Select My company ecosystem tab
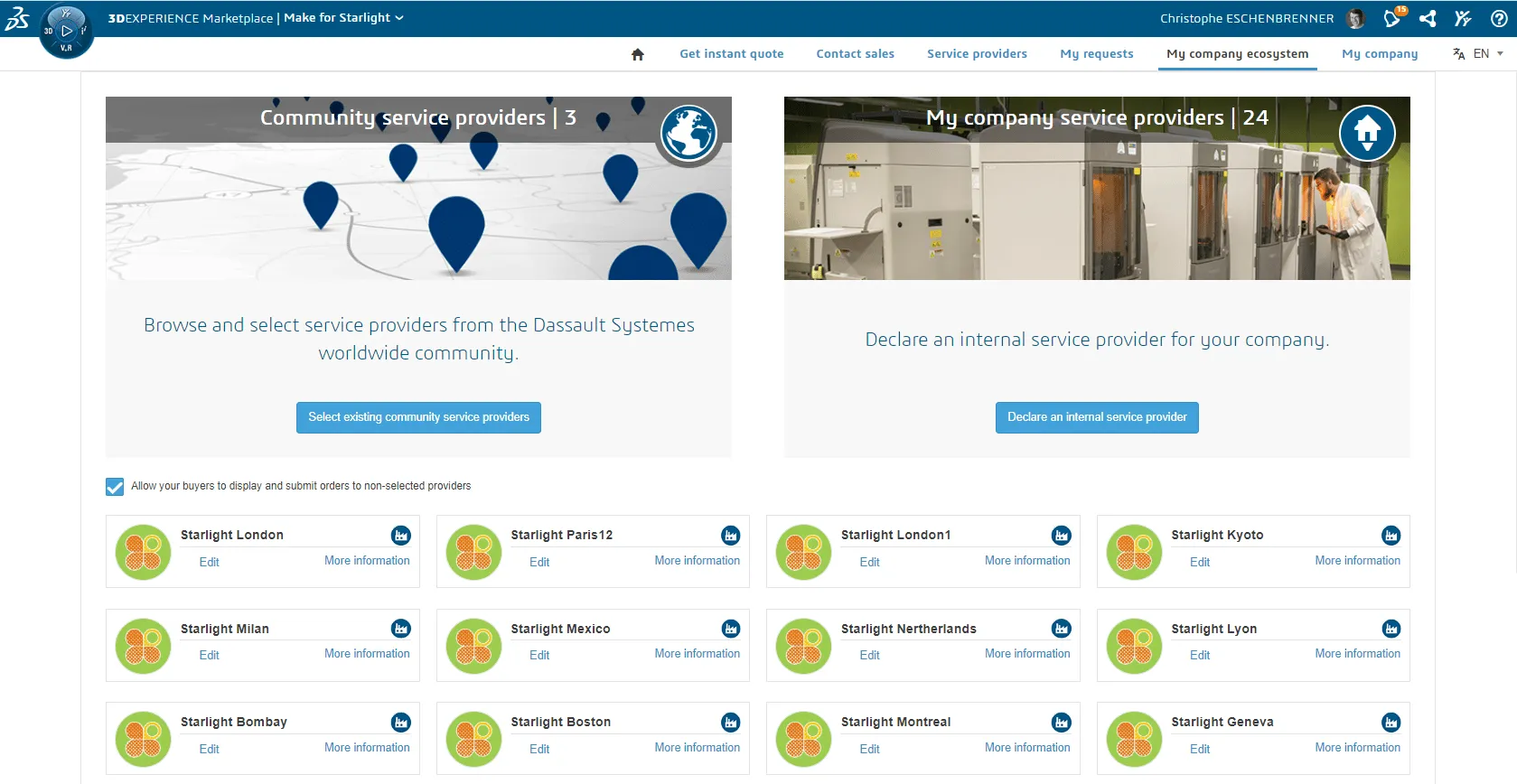Image resolution: width=1517 pixels, height=784 pixels. pyautogui.click(x=1238, y=54)
